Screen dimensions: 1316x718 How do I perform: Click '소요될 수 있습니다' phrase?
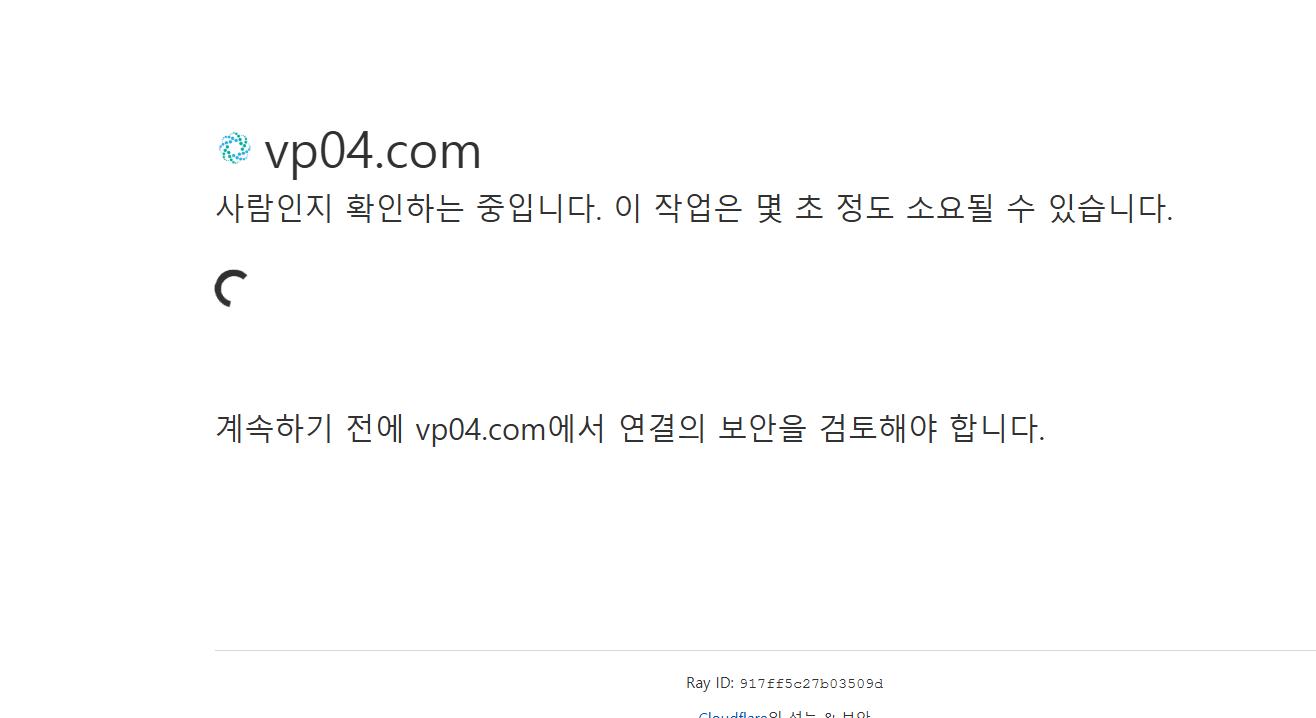1039,208
